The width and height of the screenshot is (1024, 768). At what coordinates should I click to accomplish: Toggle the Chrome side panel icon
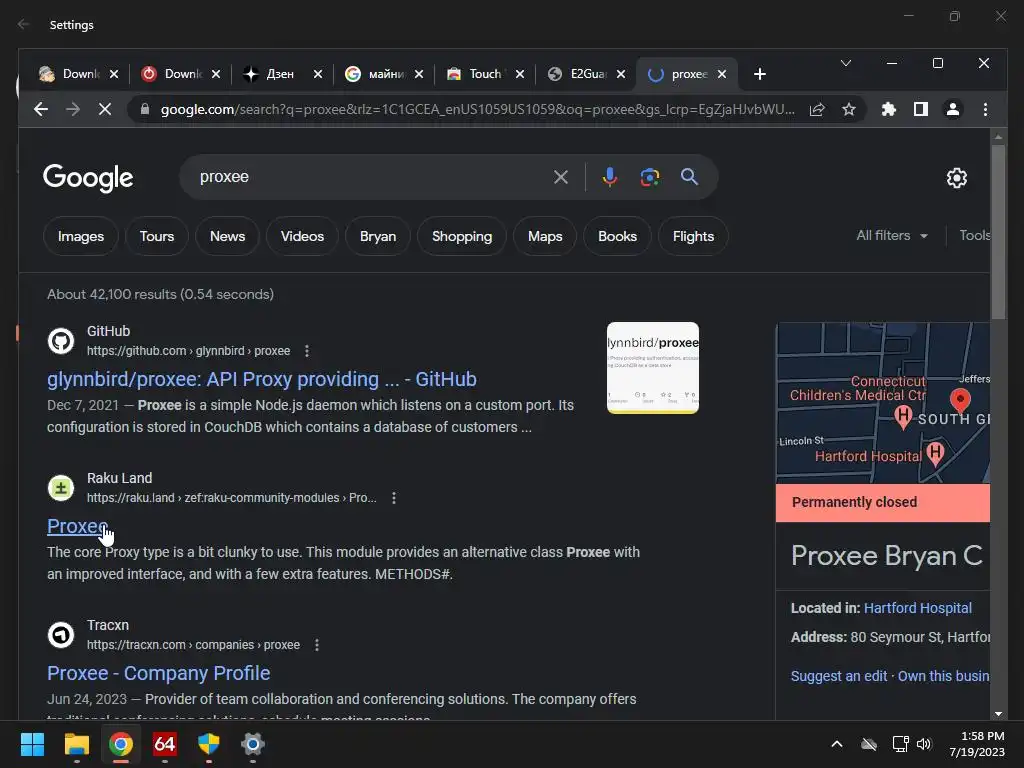click(921, 109)
